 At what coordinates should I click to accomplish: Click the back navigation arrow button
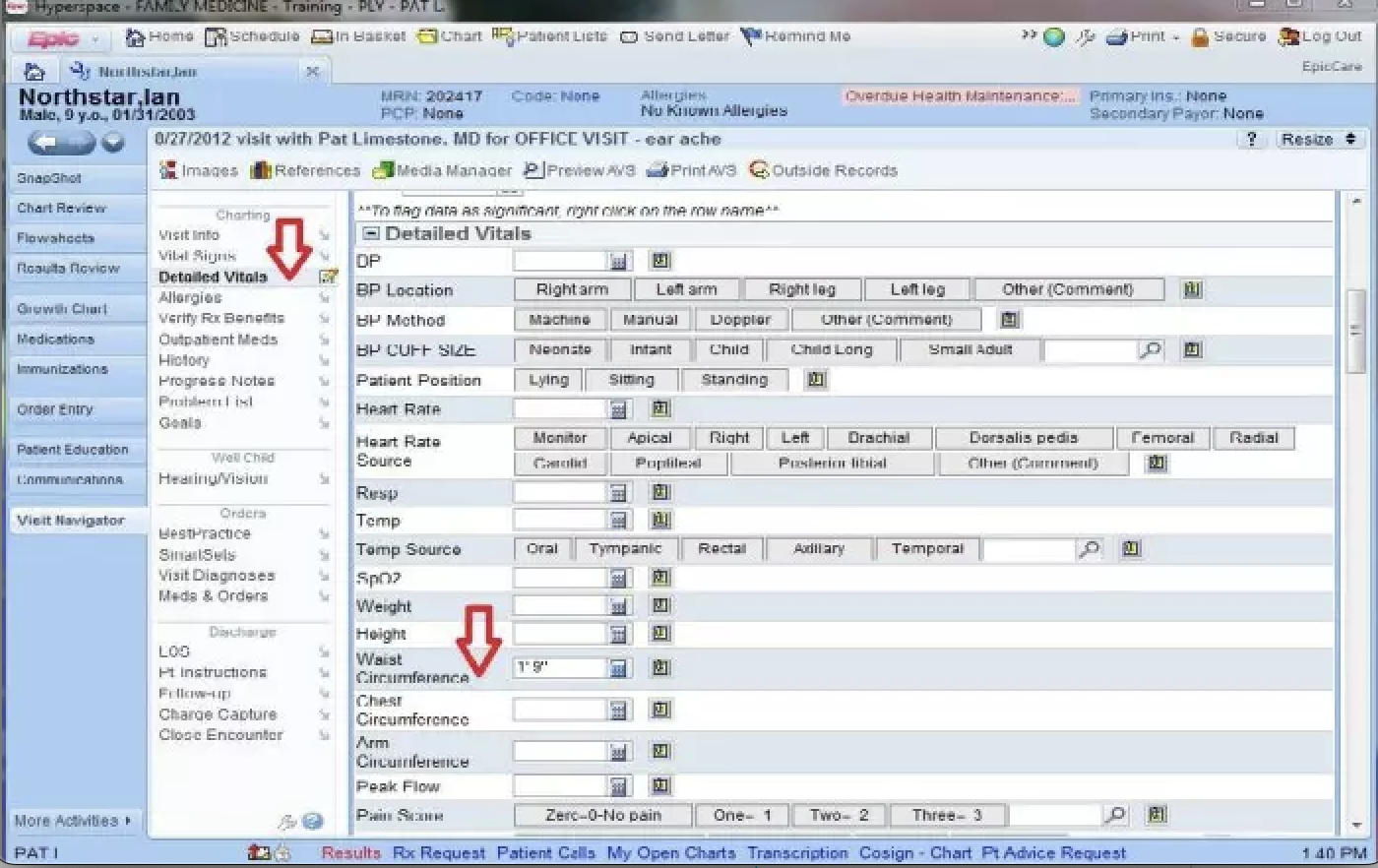click(x=61, y=144)
